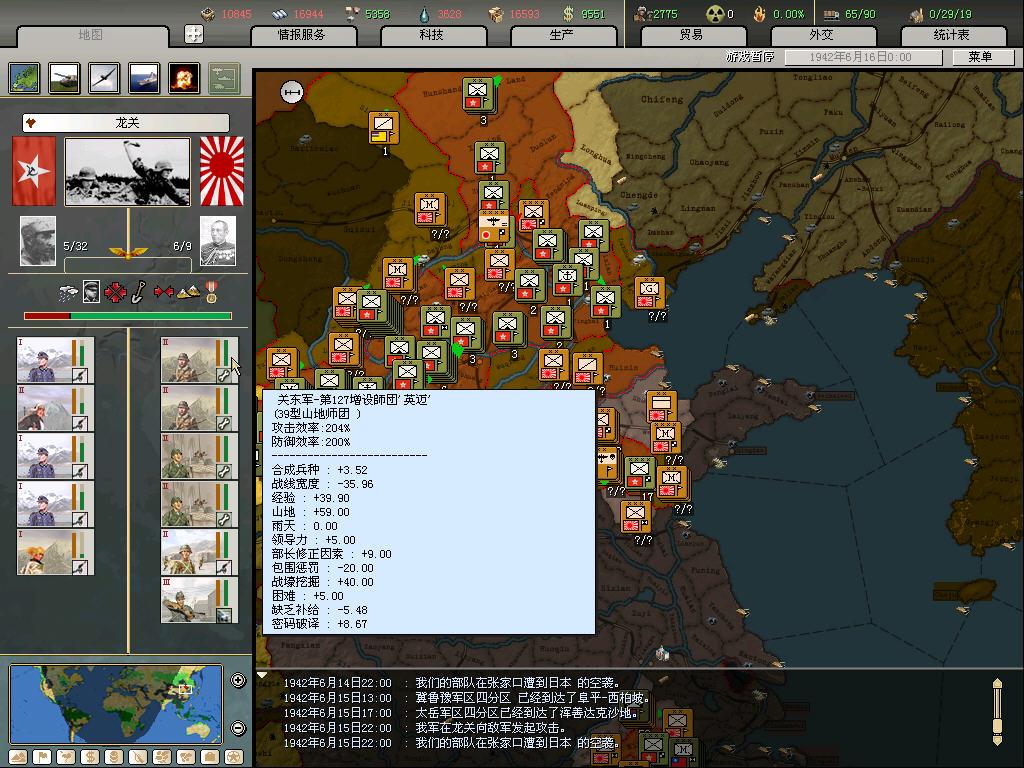Click the four-arrow map move icon
Viewport: 1024px width, 768px height.
pyautogui.click(x=194, y=34)
